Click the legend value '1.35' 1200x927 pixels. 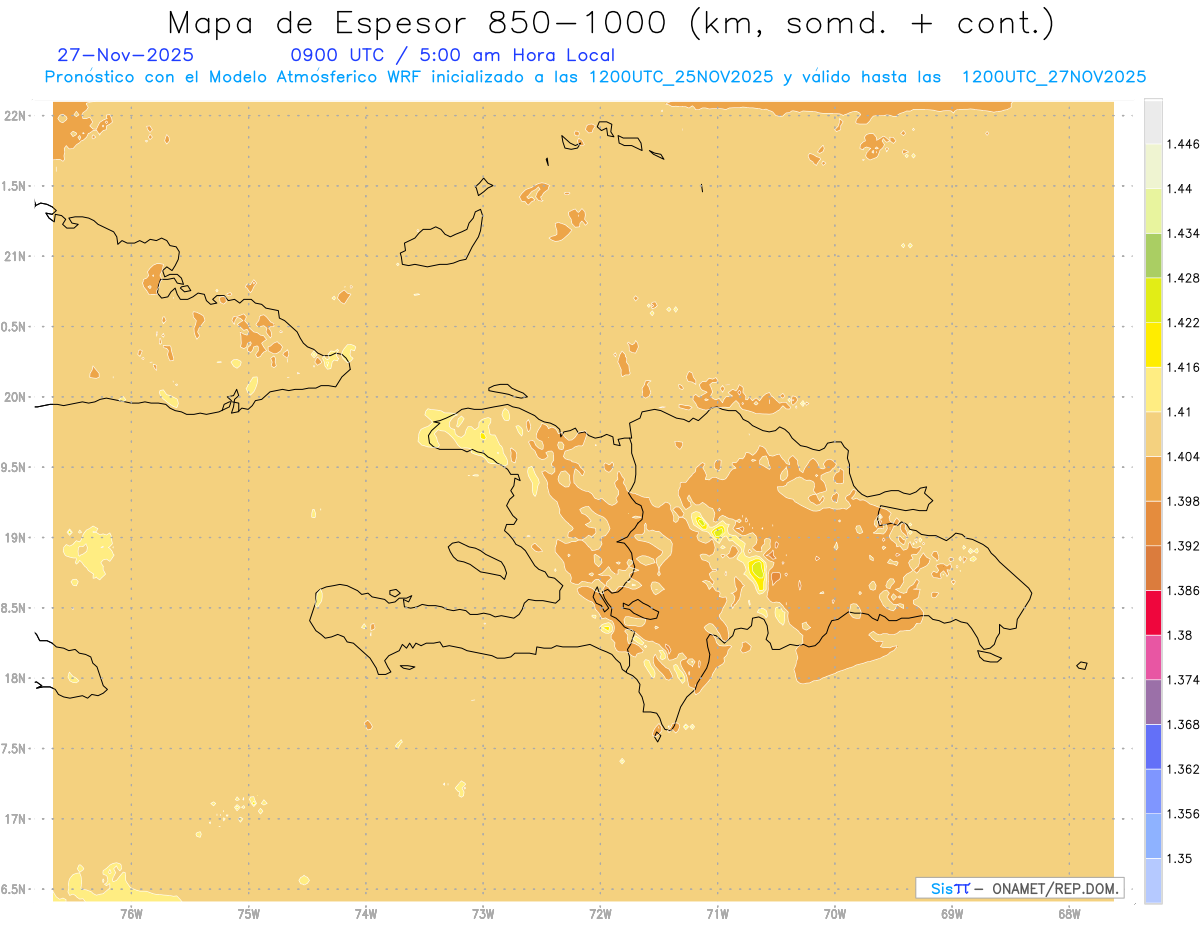1179,858
